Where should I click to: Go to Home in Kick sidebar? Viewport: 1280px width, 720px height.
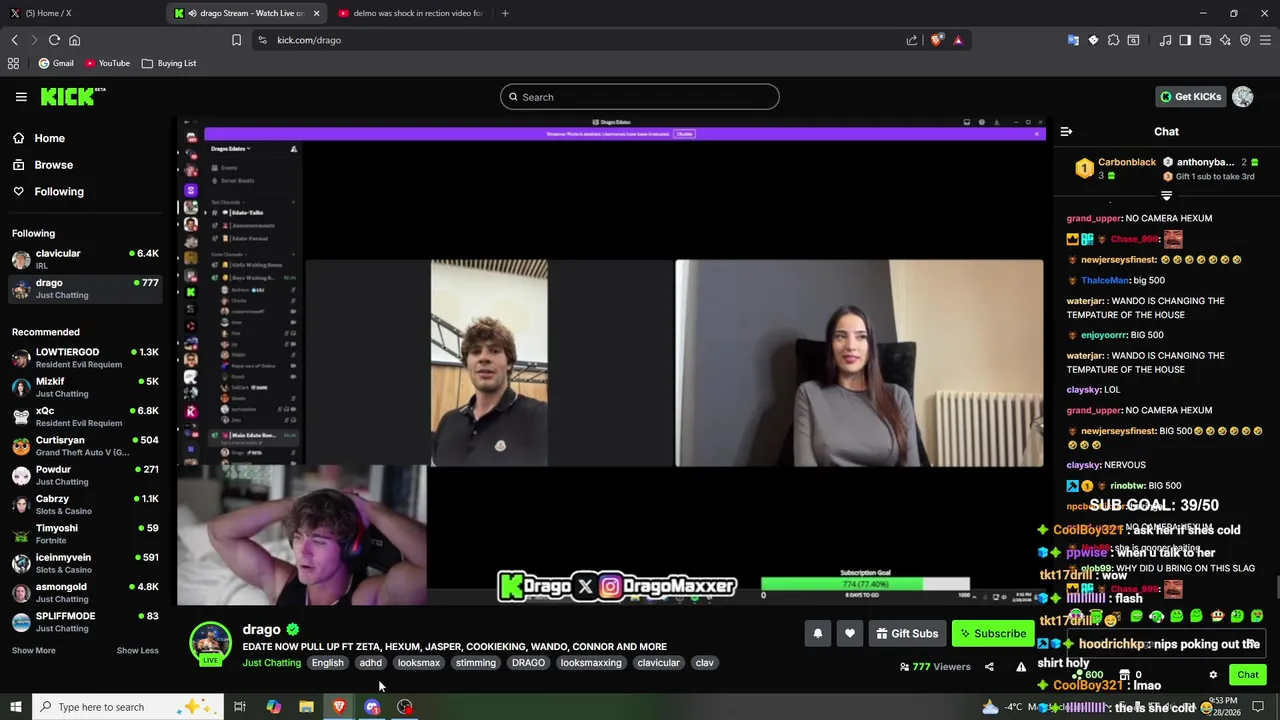[x=49, y=138]
